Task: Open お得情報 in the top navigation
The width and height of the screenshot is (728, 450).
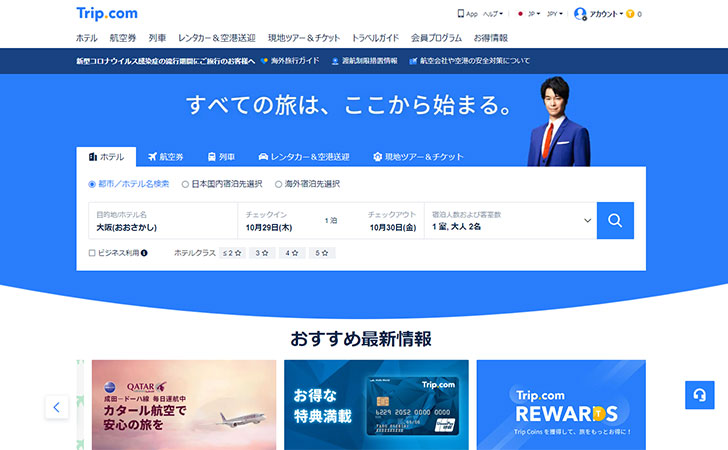Action: point(491,38)
